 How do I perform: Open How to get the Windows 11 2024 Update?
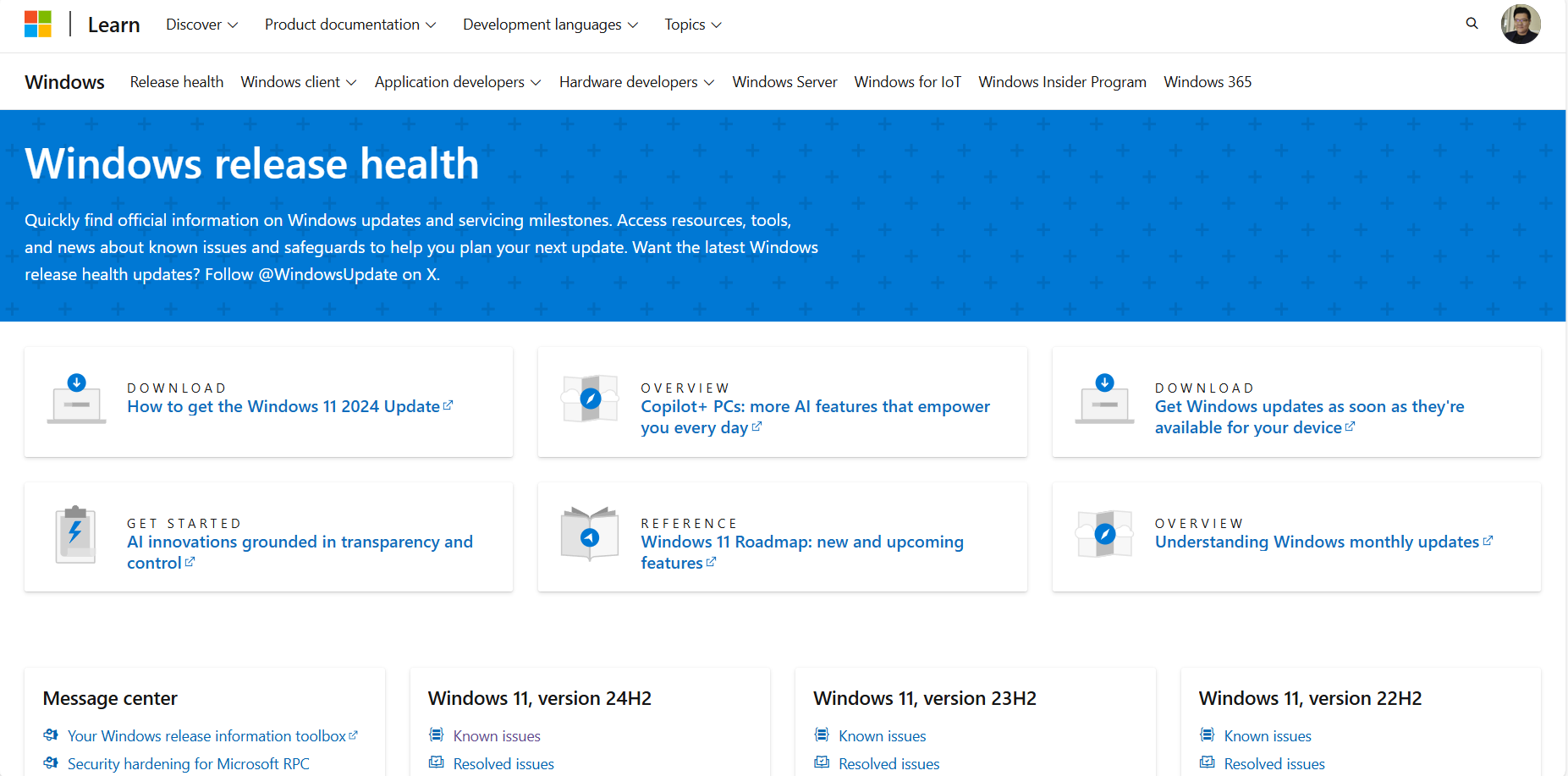(x=289, y=406)
